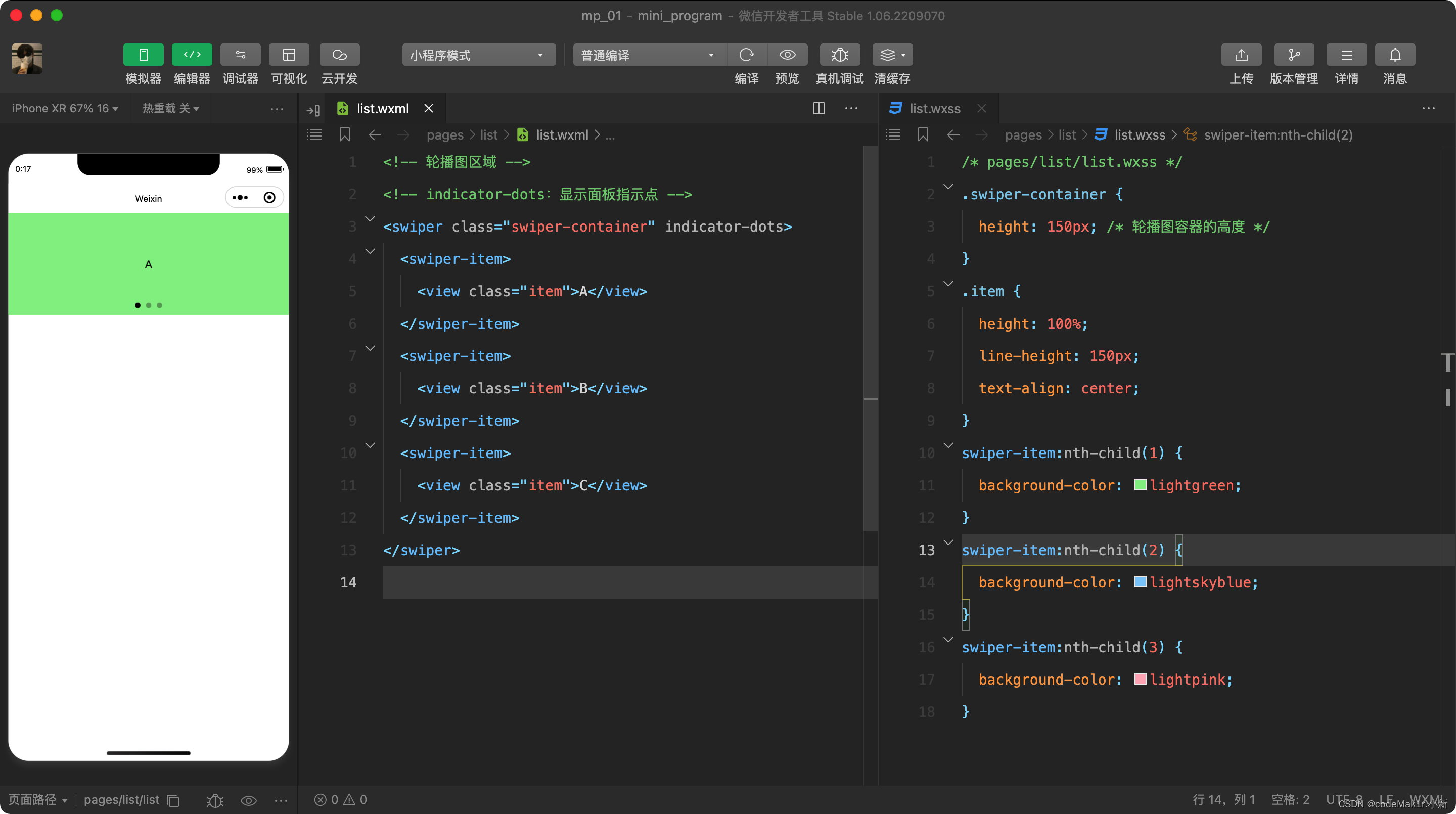Click the lightgreen color swatch
This screenshot has height=814, width=1456.
coord(1140,485)
